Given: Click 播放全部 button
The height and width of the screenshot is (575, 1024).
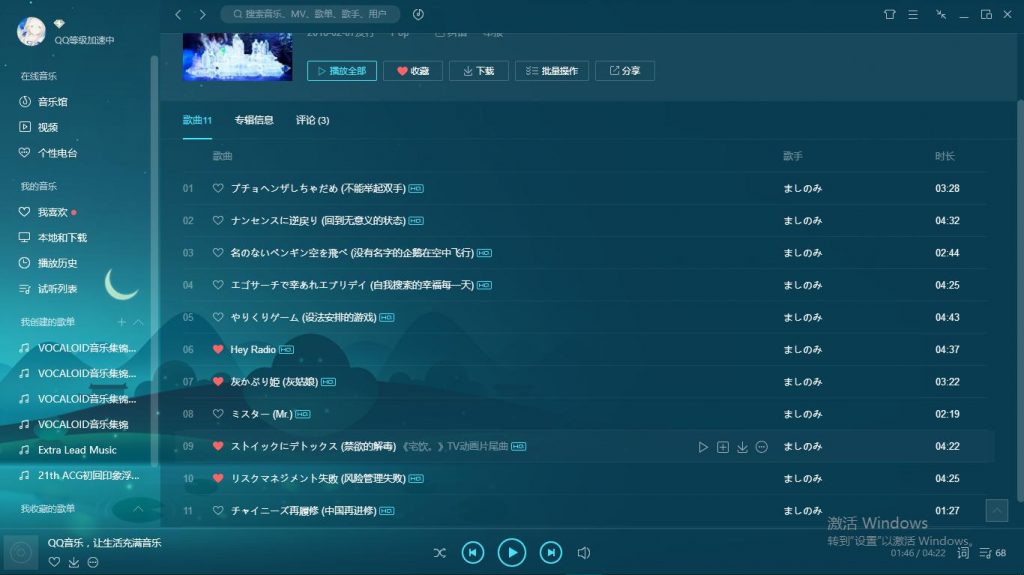Looking at the screenshot, I should click(x=342, y=71).
